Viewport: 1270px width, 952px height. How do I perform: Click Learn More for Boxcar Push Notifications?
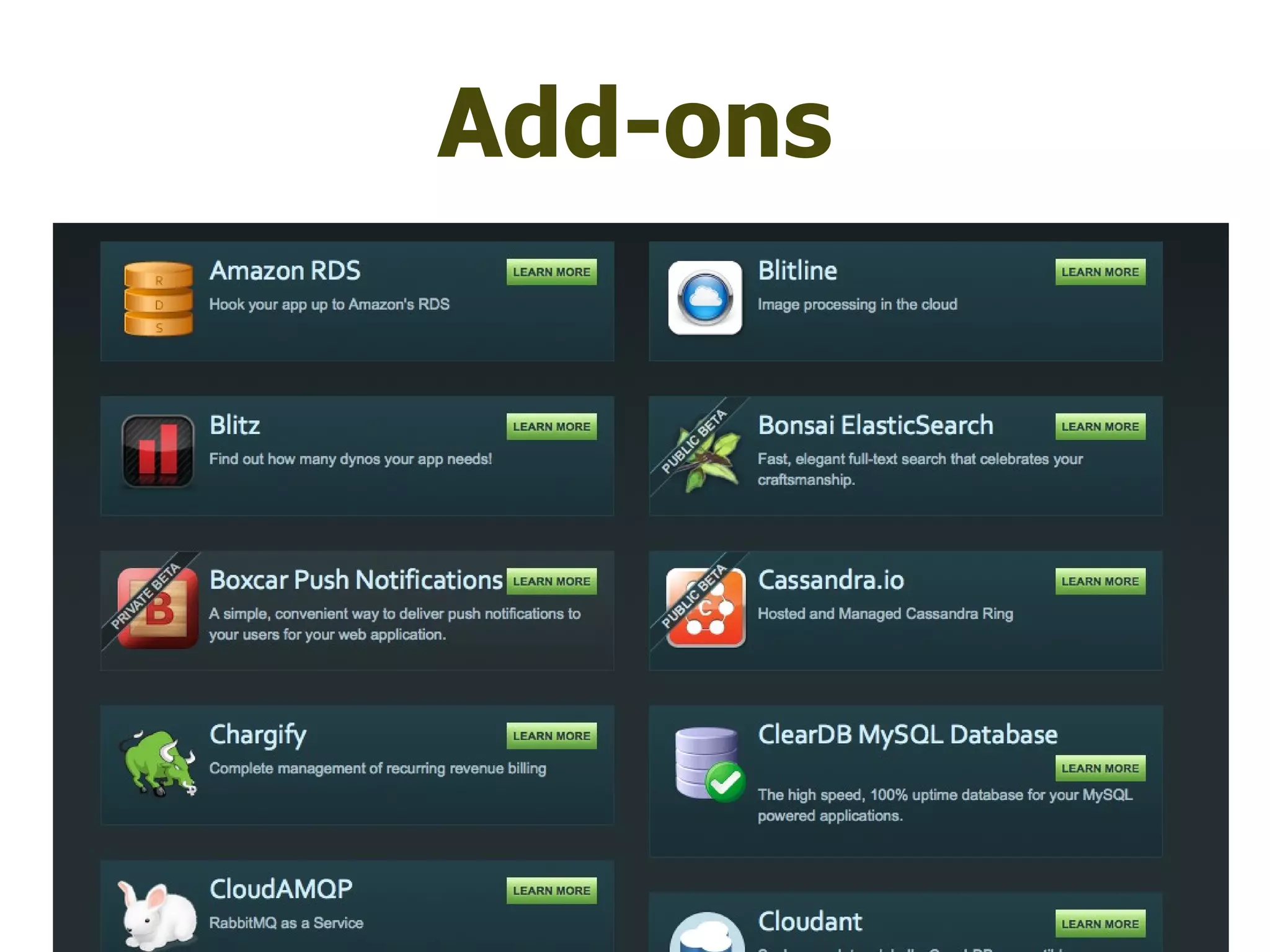(551, 581)
